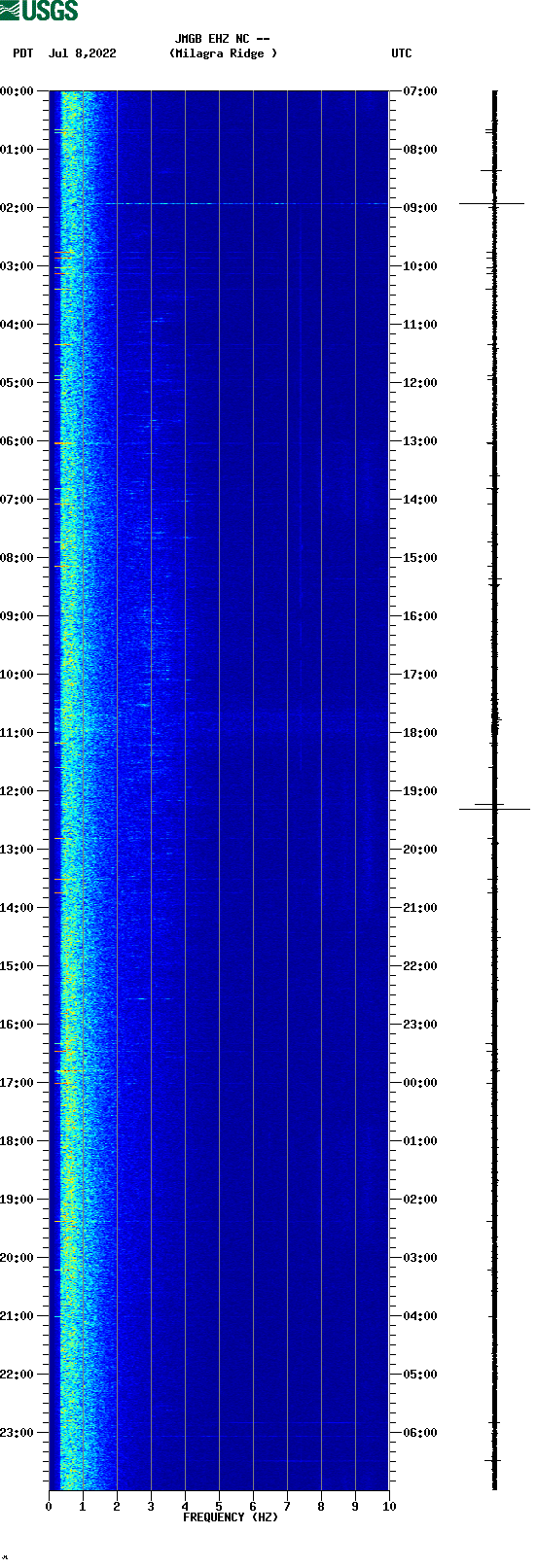Click the FREQUENCY (HZ) axis title
The image size is (537, 1568).
pyautogui.click(x=231, y=1517)
